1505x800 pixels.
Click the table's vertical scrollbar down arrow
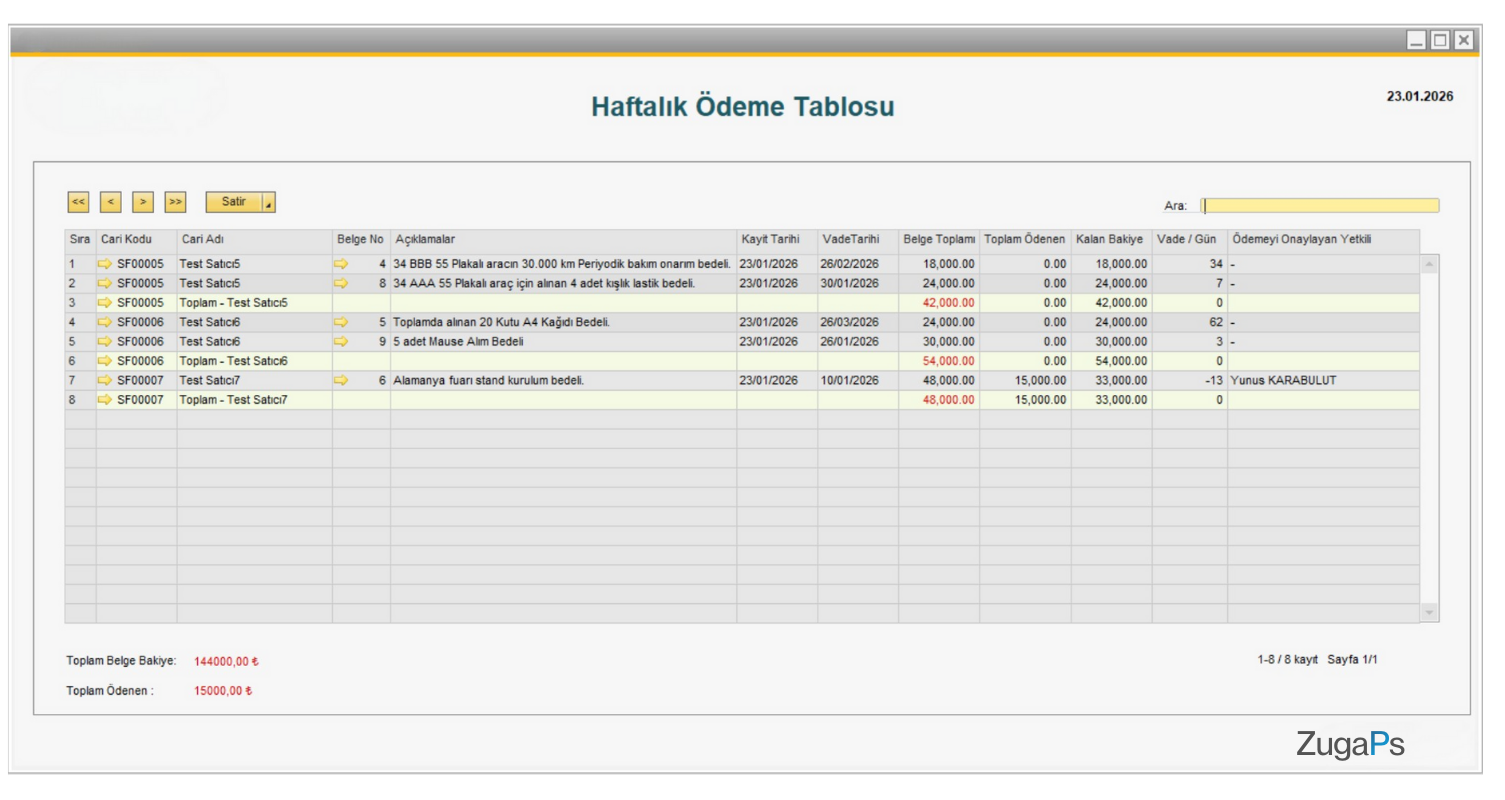point(1428,612)
